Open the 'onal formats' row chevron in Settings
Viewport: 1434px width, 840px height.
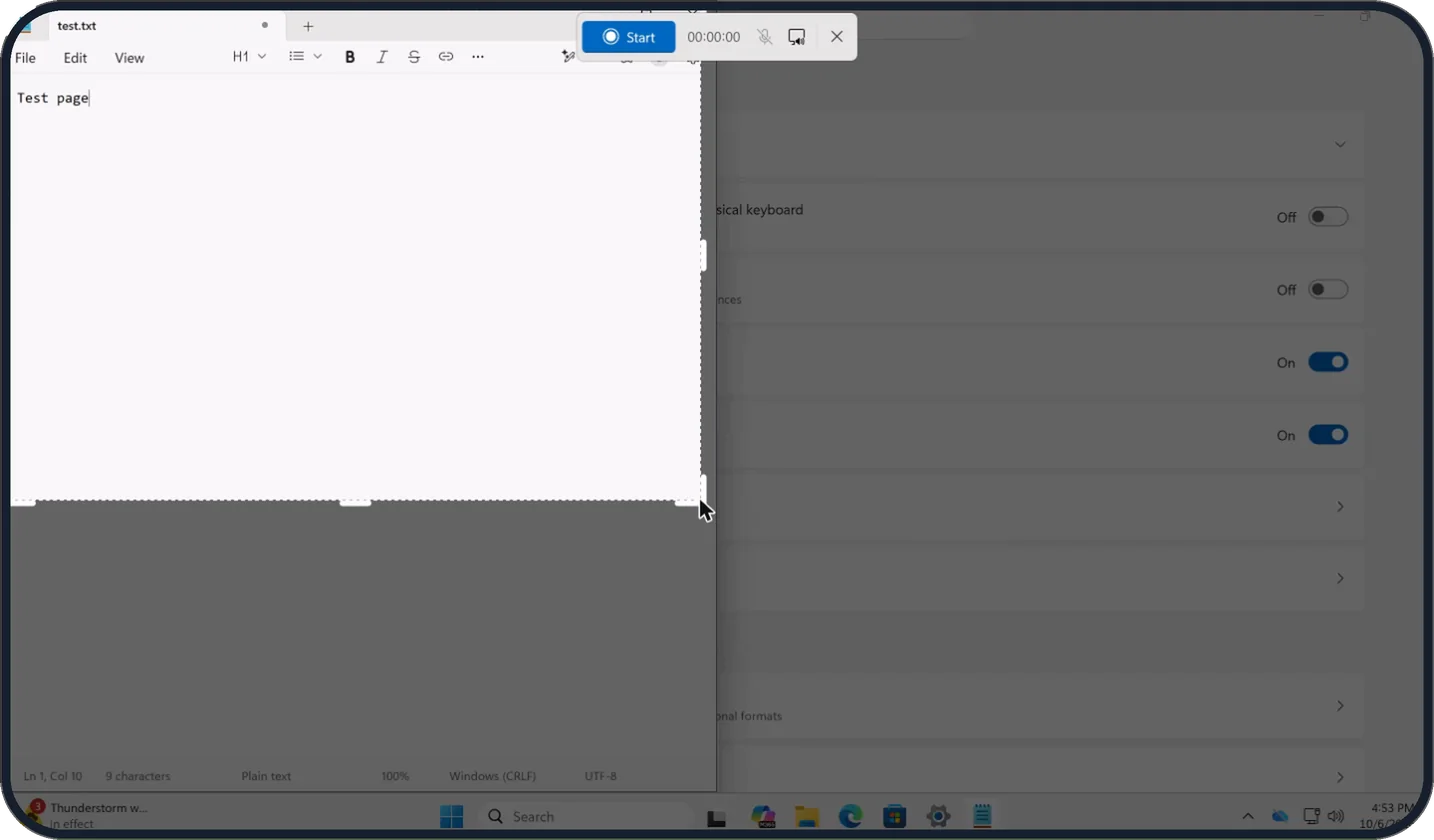[1340, 706]
